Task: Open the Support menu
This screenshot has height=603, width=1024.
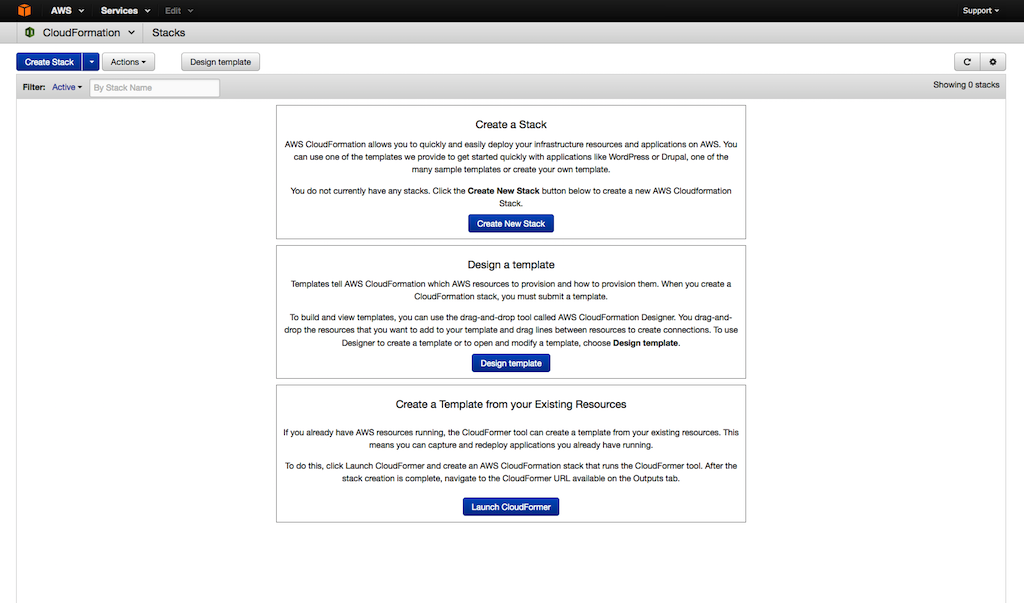Action: pyautogui.click(x=980, y=10)
